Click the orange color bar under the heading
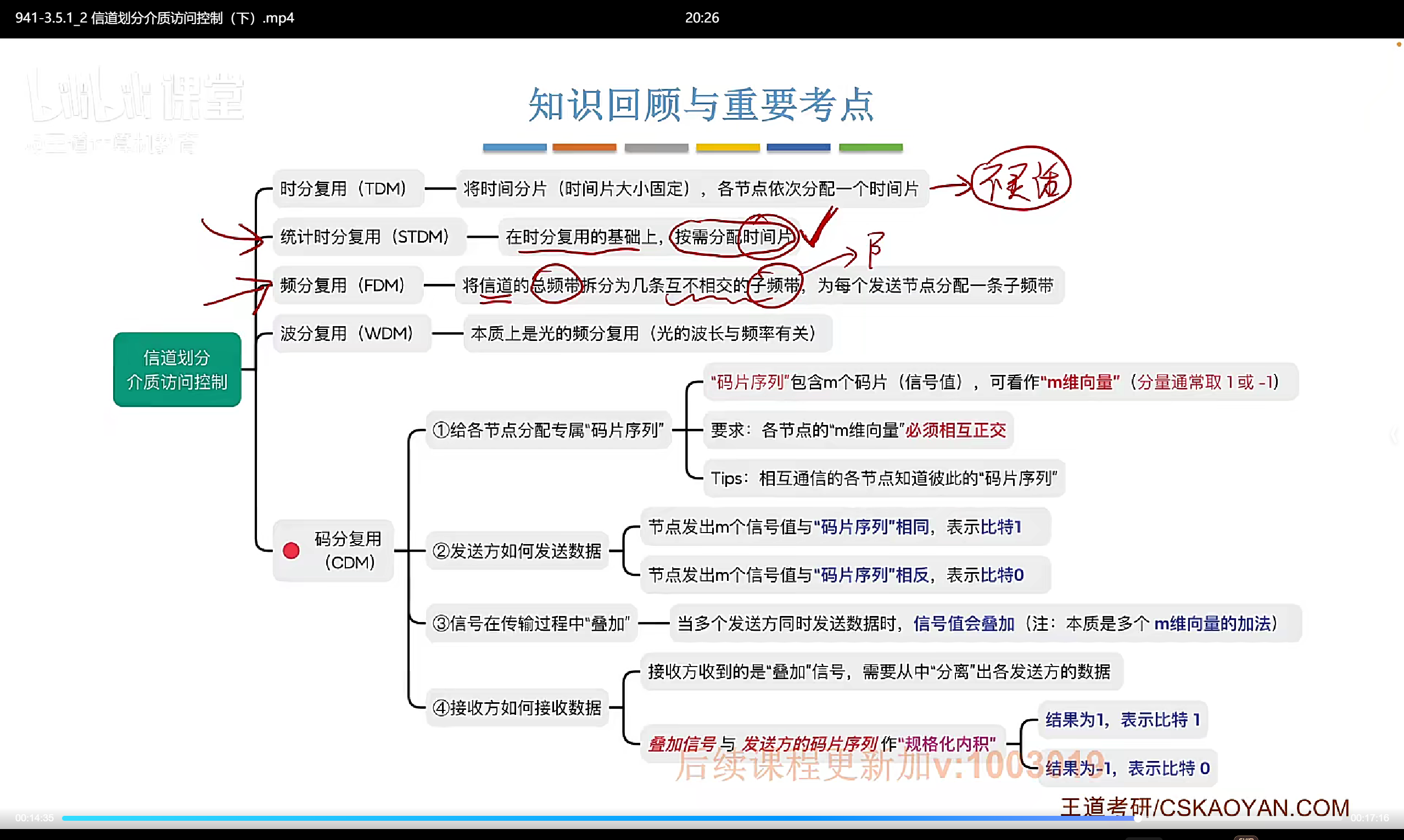The width and height of the screenshot is (1404, 840). click(x=584, y=148)
